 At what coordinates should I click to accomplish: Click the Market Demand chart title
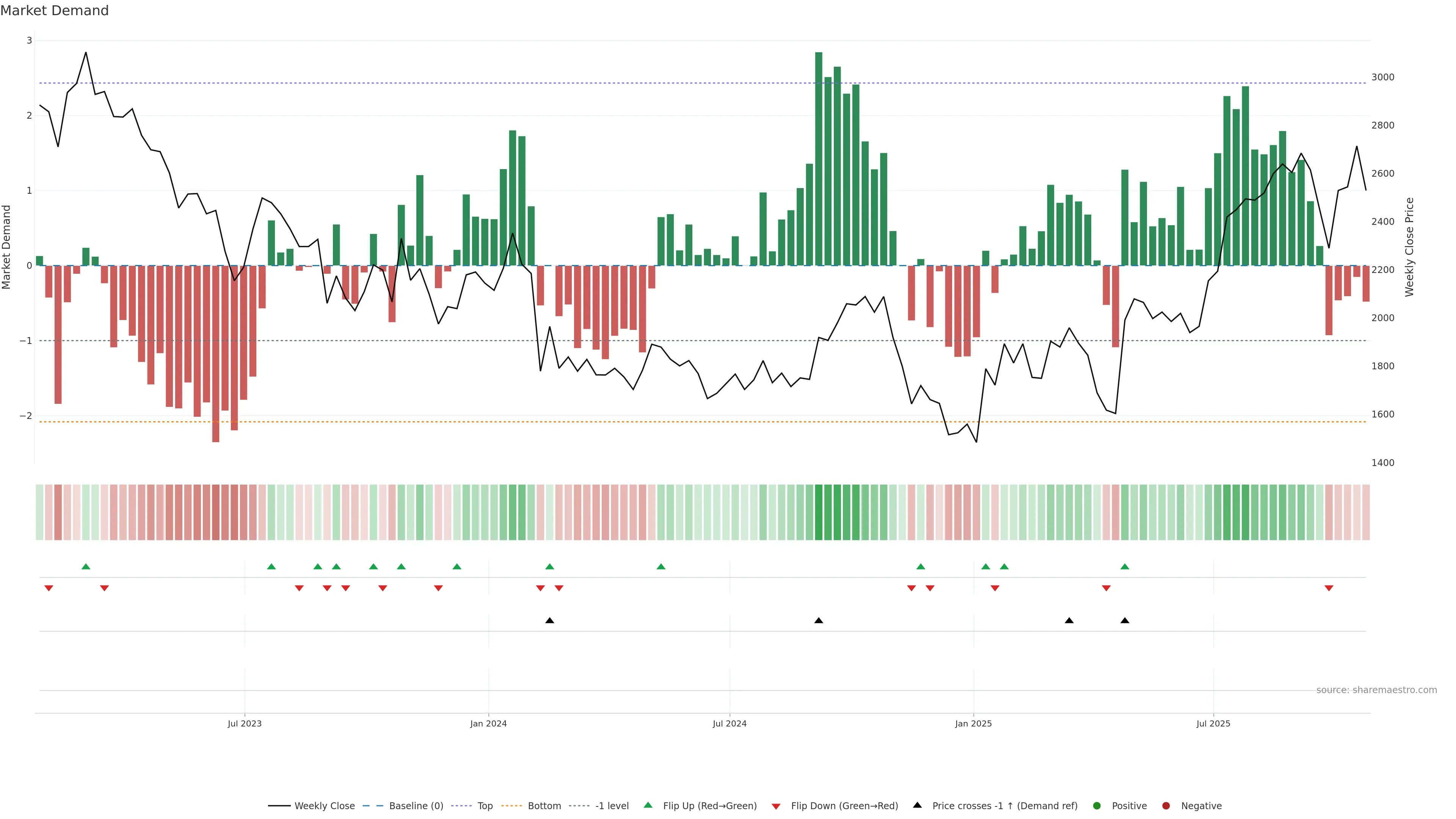(x=54, y=11)
